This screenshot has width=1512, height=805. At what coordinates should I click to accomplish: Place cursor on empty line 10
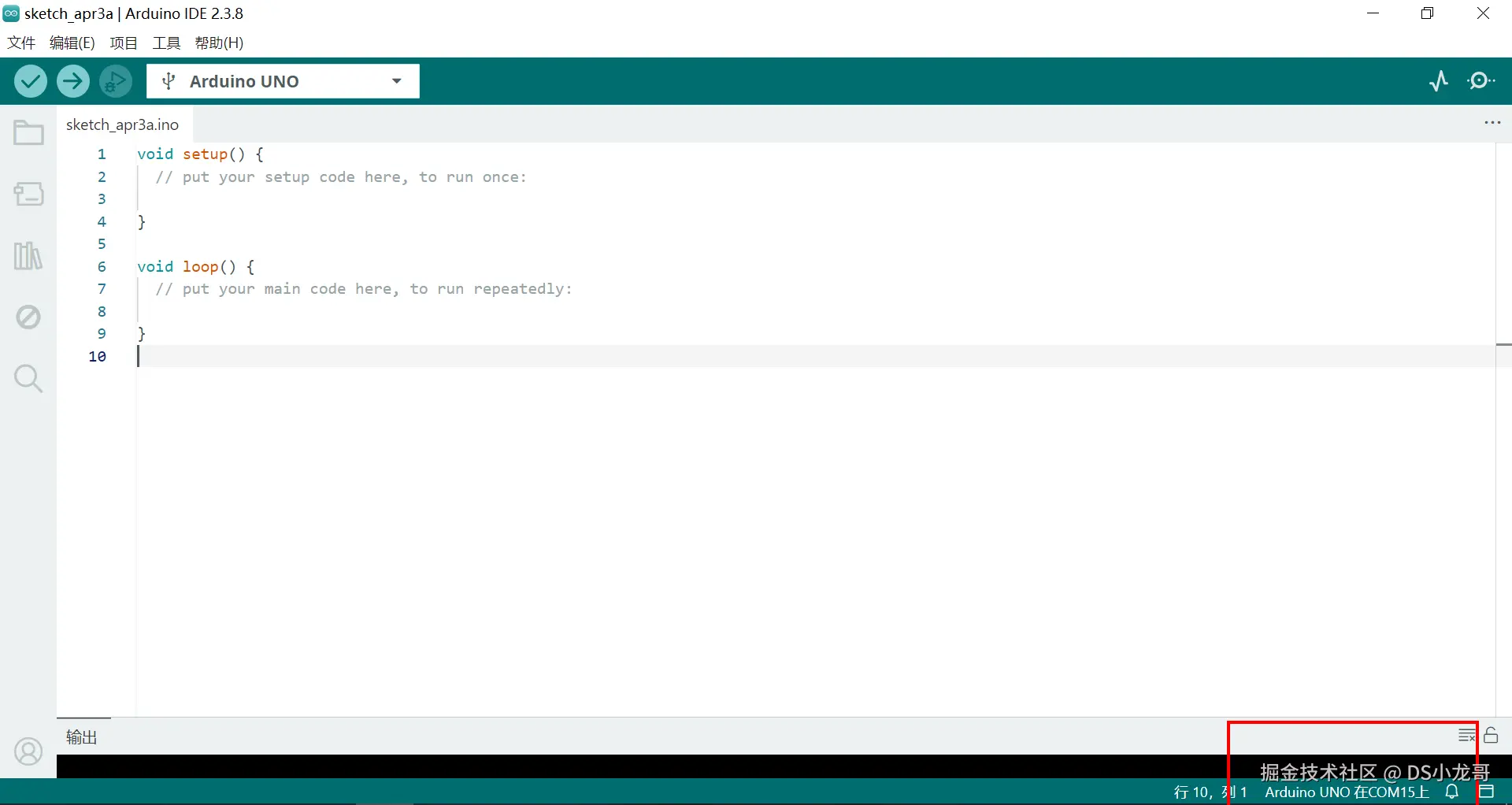(x=816, y=356)
